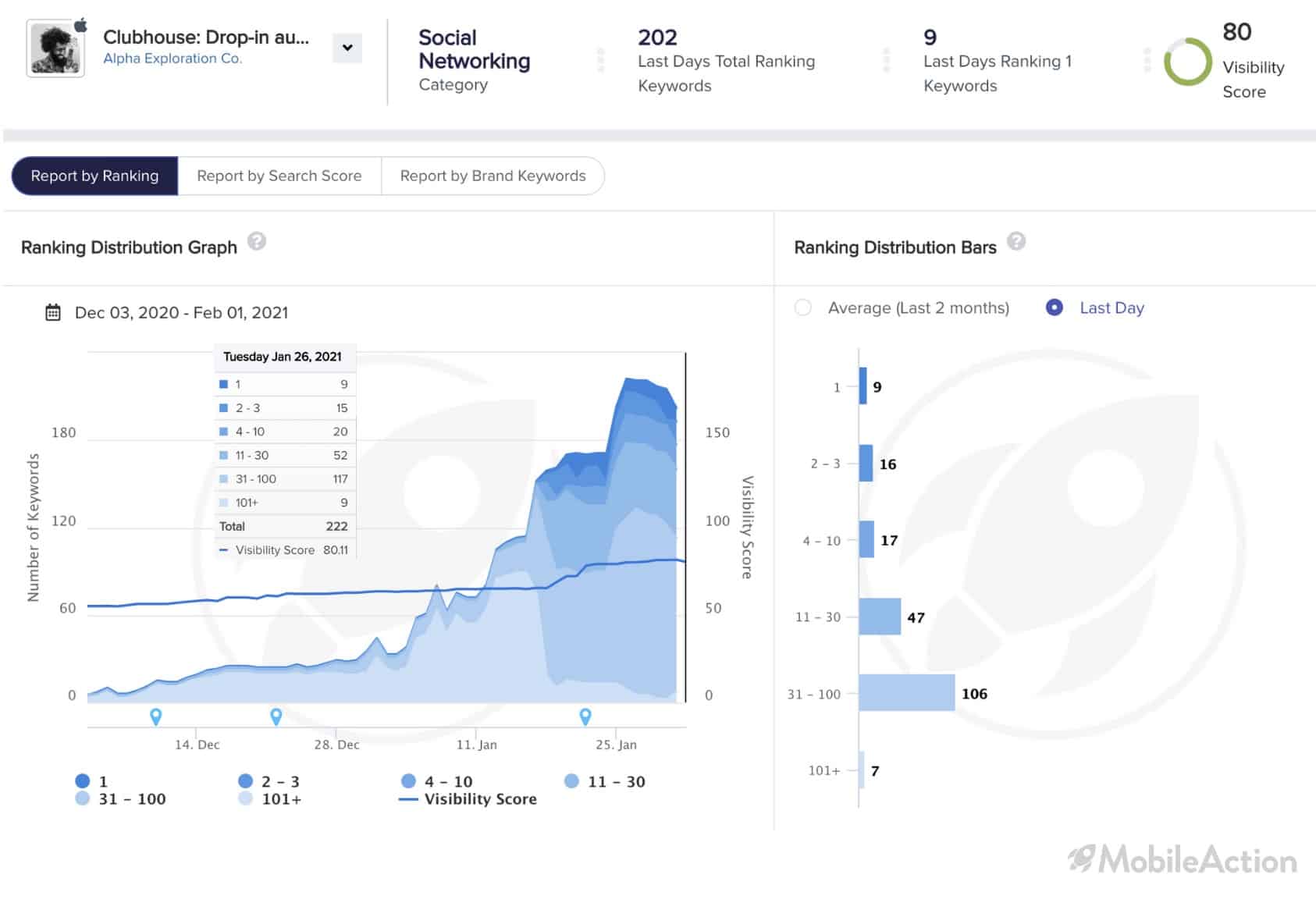Open the Dec 03, 2020 - Feb 01, 2021 date range
Image resolution: width=1316 pixels, height=910 pixels.
[181, 313]
